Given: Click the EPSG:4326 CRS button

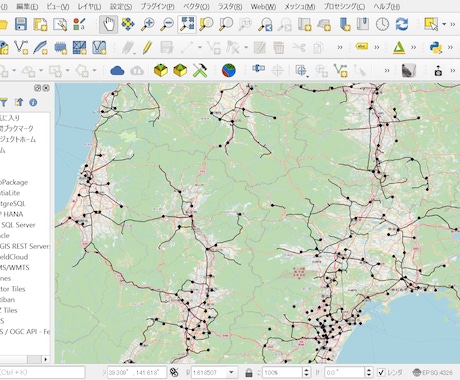Looking at the screenshot, I should (433, 372).
